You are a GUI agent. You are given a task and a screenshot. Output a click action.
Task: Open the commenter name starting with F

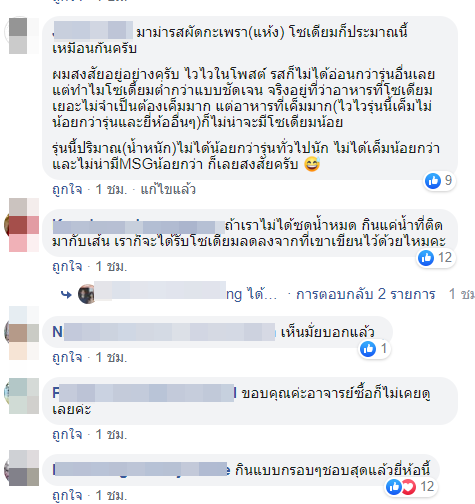click(145, 393)
